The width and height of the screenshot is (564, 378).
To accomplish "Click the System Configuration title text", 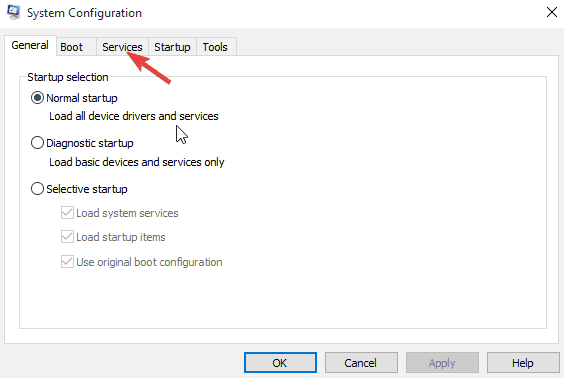I will 85,13.
